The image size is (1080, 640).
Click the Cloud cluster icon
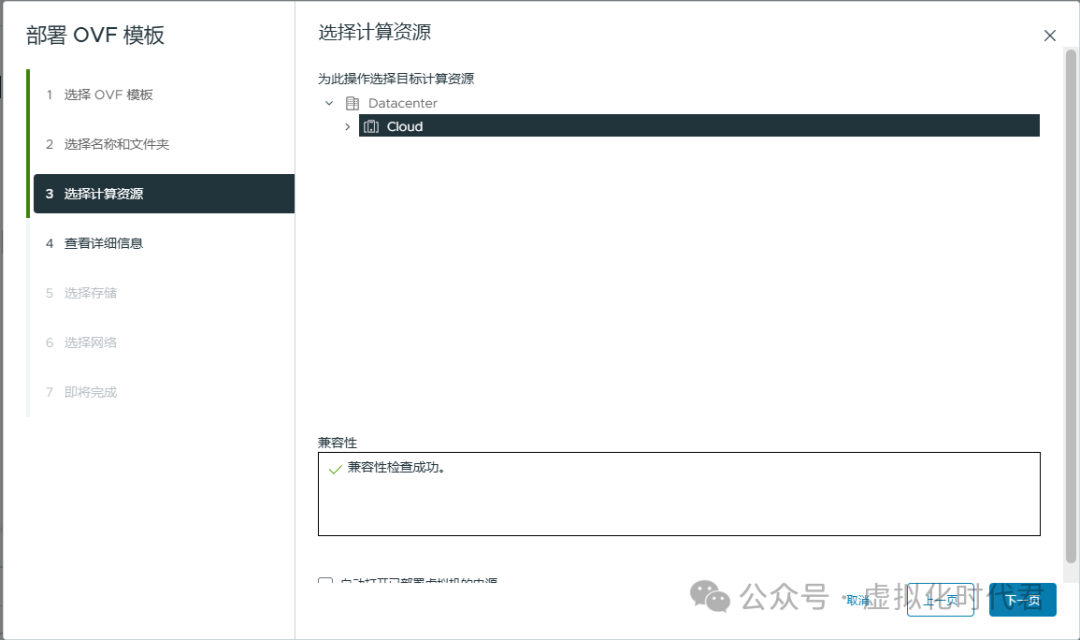371,126
